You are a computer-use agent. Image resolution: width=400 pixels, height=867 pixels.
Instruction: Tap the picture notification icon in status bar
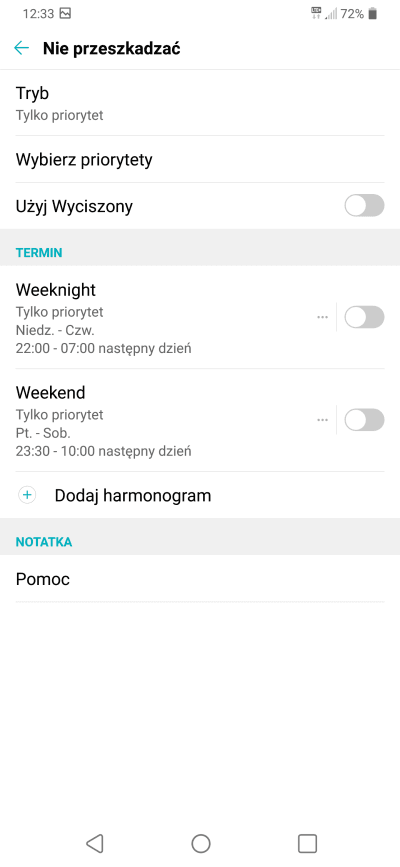click(65, 14)
